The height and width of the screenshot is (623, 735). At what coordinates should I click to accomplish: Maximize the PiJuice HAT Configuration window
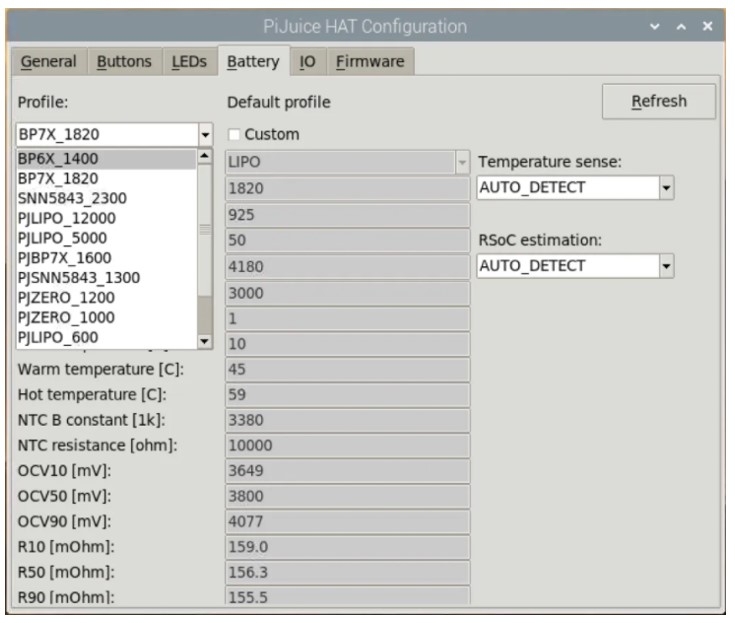pyautogui.click(x=681, y=27)
